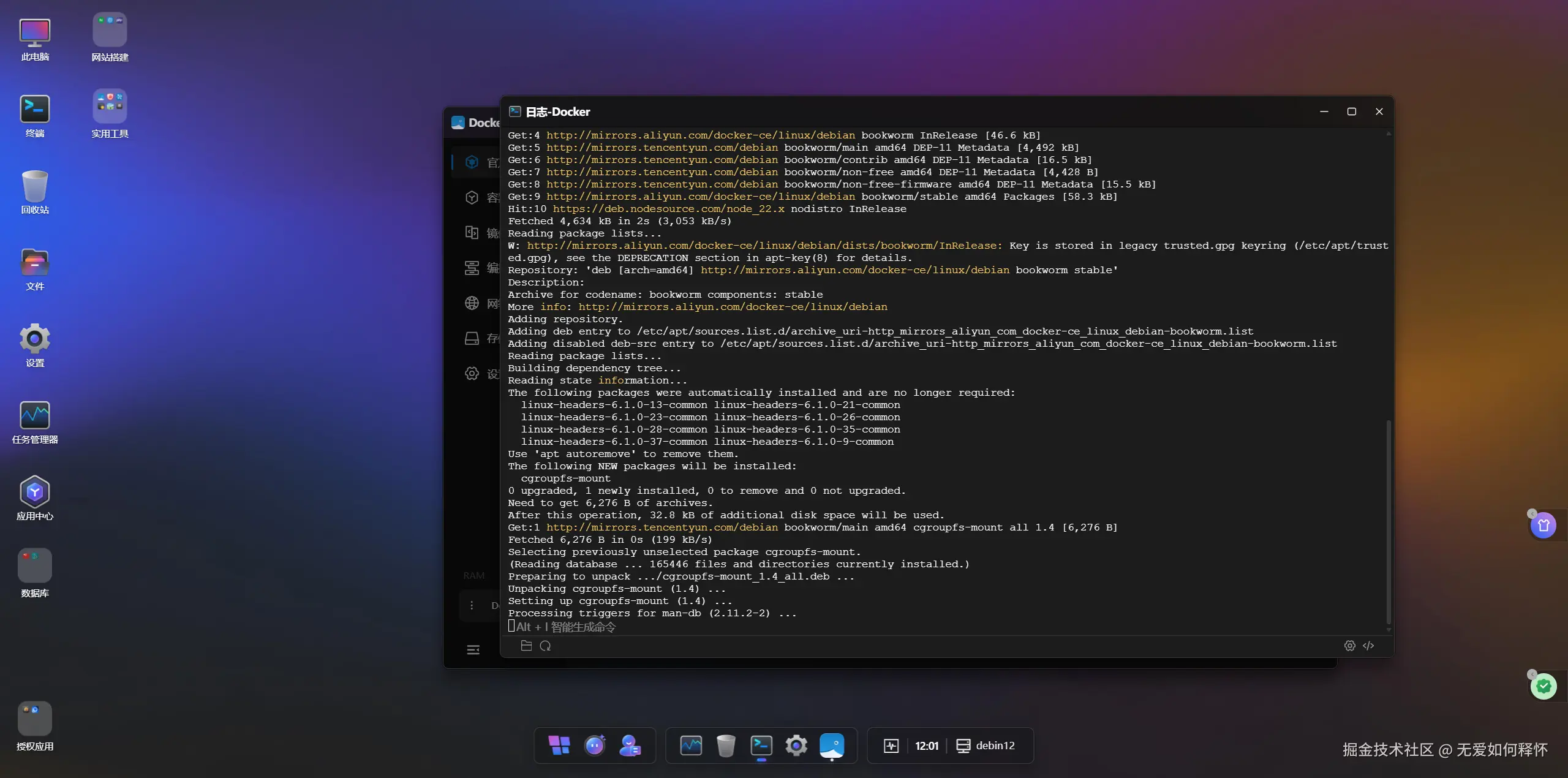The height and width of the screenshot is (778, 1568).
Task: Open the Docker whale app in dock
Action: pos(831,746)
